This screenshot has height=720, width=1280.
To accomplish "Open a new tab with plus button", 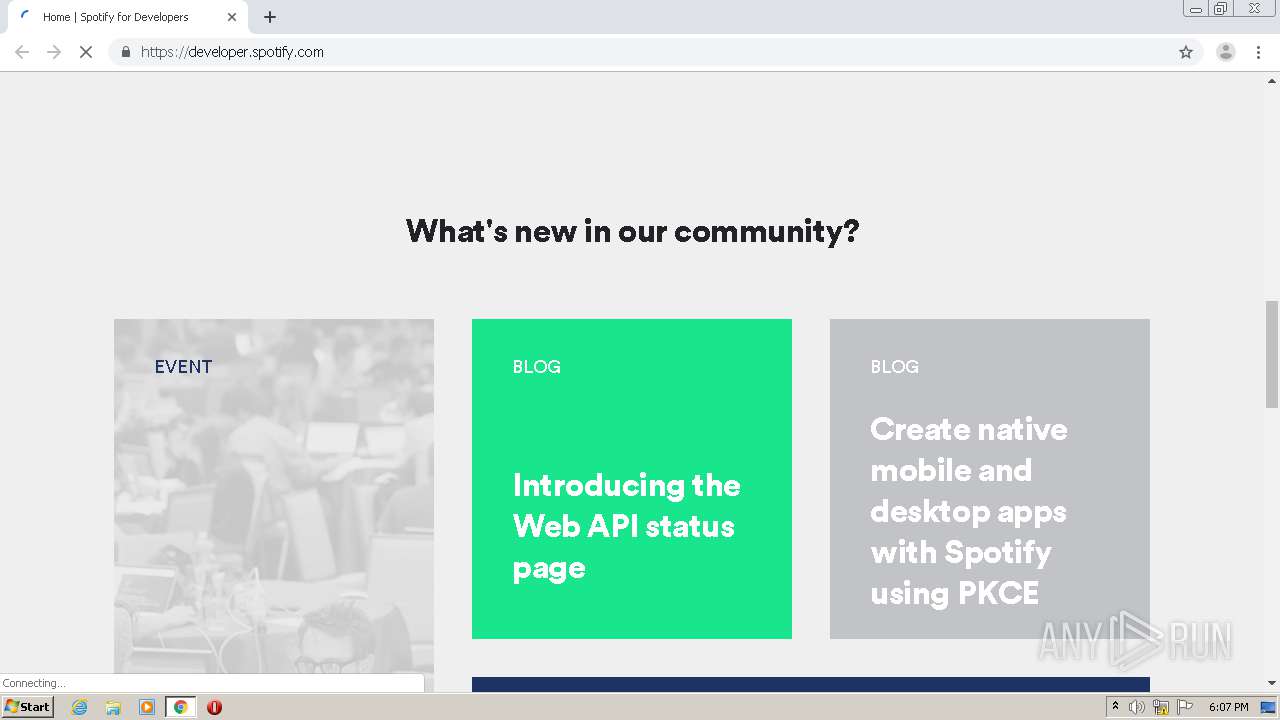I will pos(270,17).
